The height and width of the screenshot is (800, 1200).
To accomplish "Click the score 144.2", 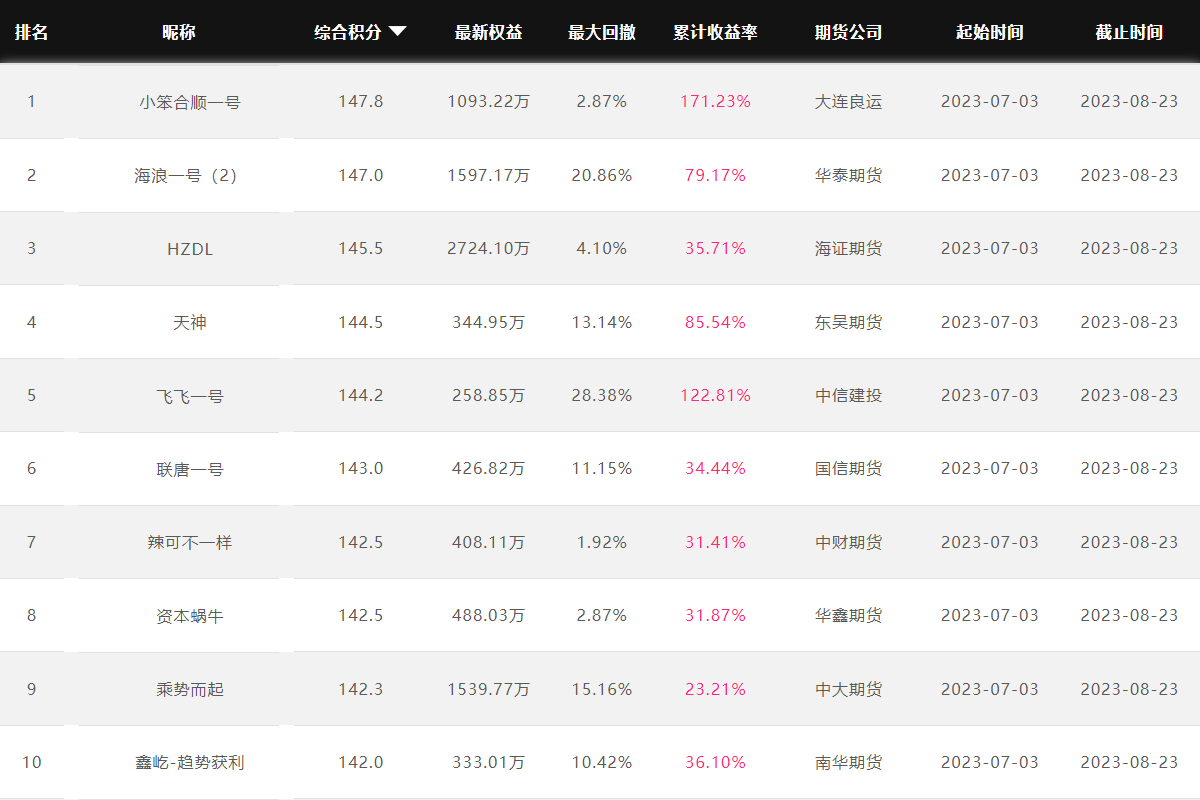I will click(x=360, y=395).
